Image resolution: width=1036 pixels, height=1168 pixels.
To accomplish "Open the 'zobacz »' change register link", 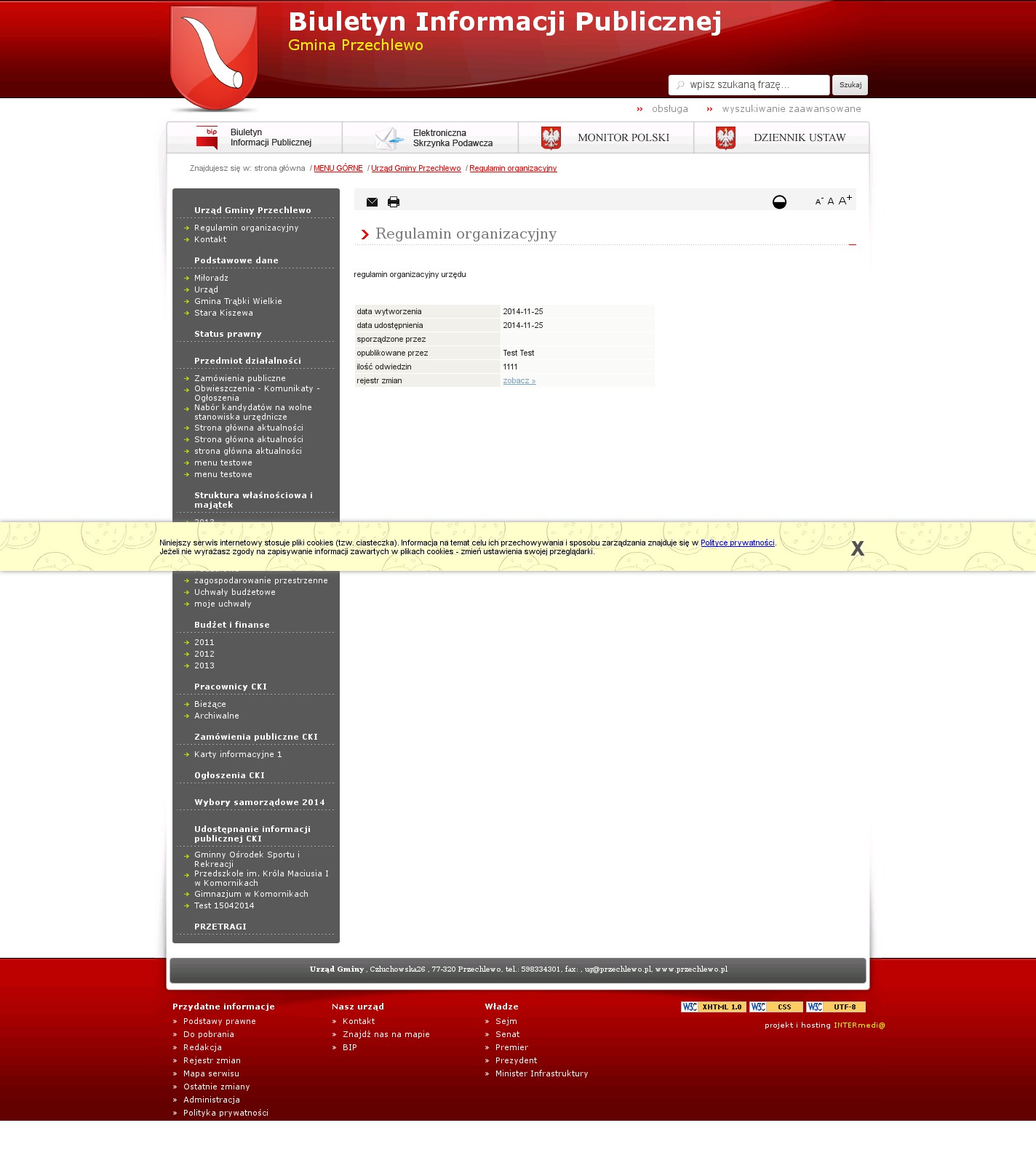I will (519, 381).
